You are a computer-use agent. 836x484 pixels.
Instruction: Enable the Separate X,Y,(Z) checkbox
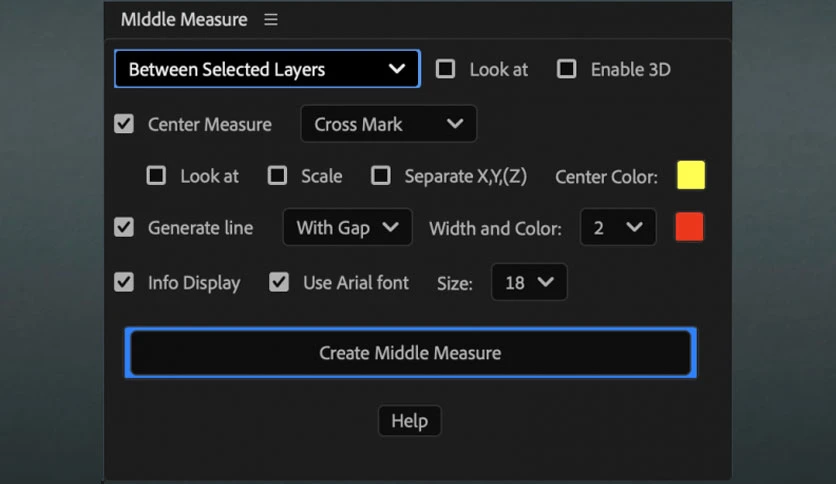tap(381, 175)
